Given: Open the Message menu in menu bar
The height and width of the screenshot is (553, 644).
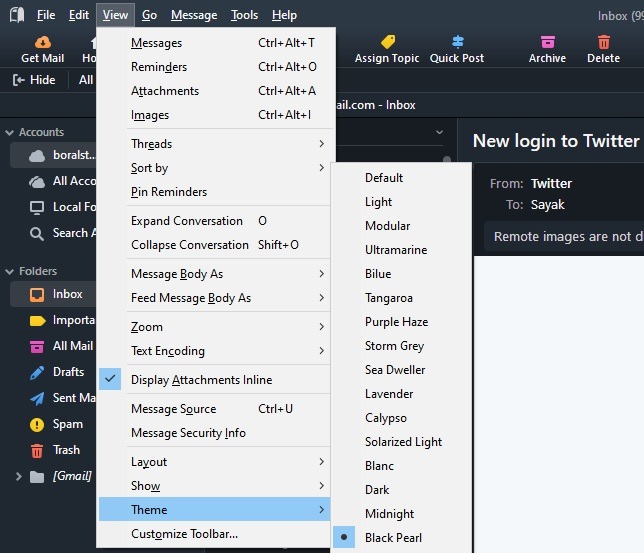Looking at the screenshot, I should tap(193, 15).
